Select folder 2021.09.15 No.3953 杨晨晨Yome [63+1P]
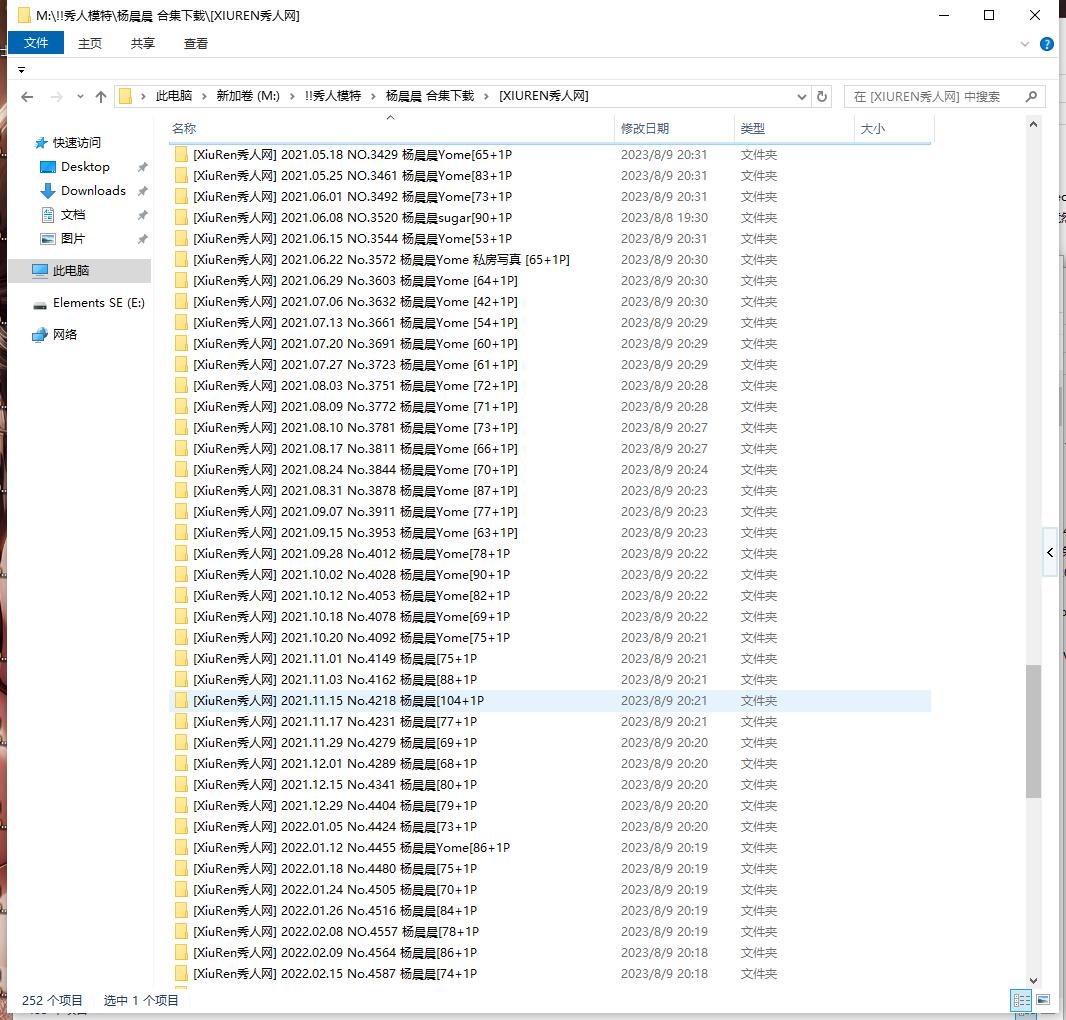The width and height of the screenshot is (1066, 1020). [550, 533]
